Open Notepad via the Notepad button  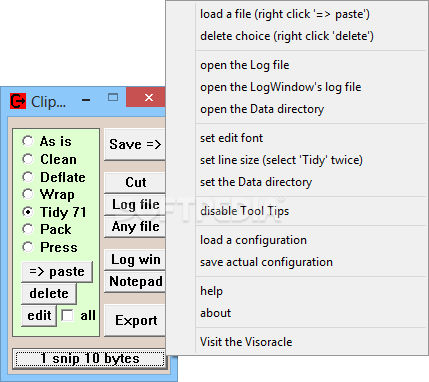135,282
